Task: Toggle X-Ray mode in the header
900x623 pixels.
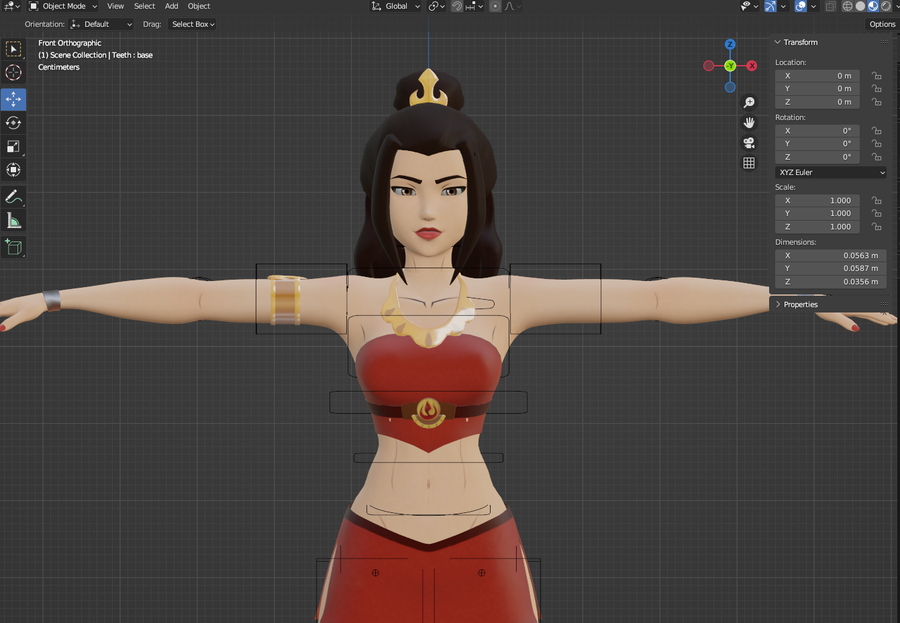Action: coord(831,6)
